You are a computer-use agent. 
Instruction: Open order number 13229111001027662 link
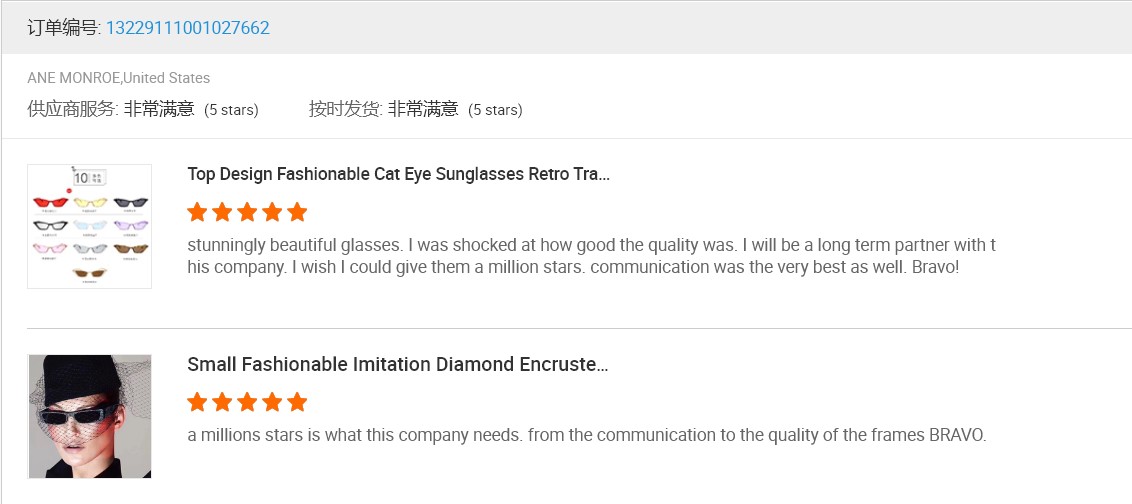(x=187, y=28)
